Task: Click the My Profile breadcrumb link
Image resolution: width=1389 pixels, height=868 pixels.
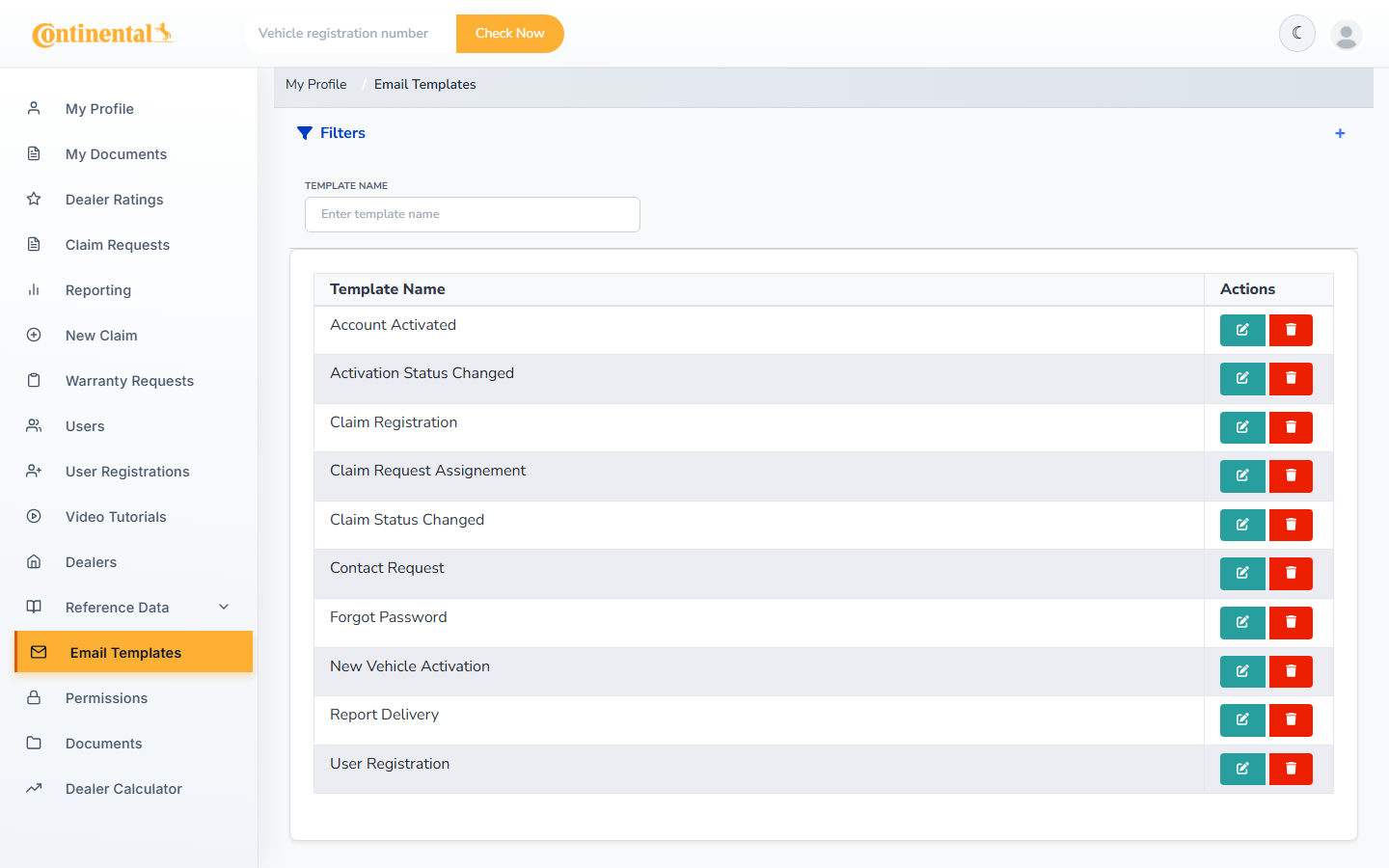Action: pyautogui.click(x=316, y=85)
